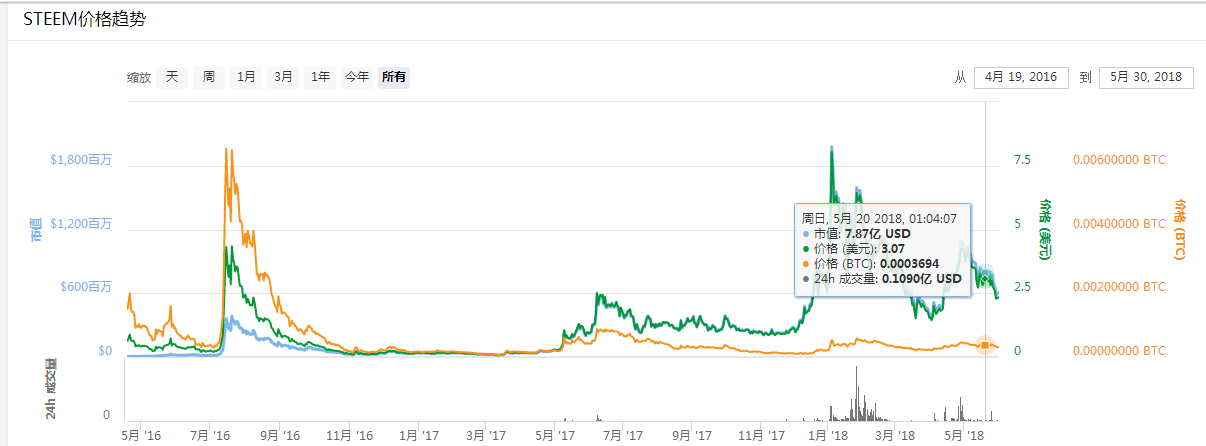Click the 5月 '17 date label

pyautogui.click(x=554, y=436)
